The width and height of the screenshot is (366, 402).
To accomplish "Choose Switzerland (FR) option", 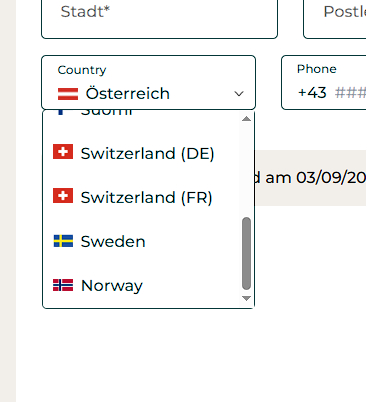I will (x=141, y=197).
